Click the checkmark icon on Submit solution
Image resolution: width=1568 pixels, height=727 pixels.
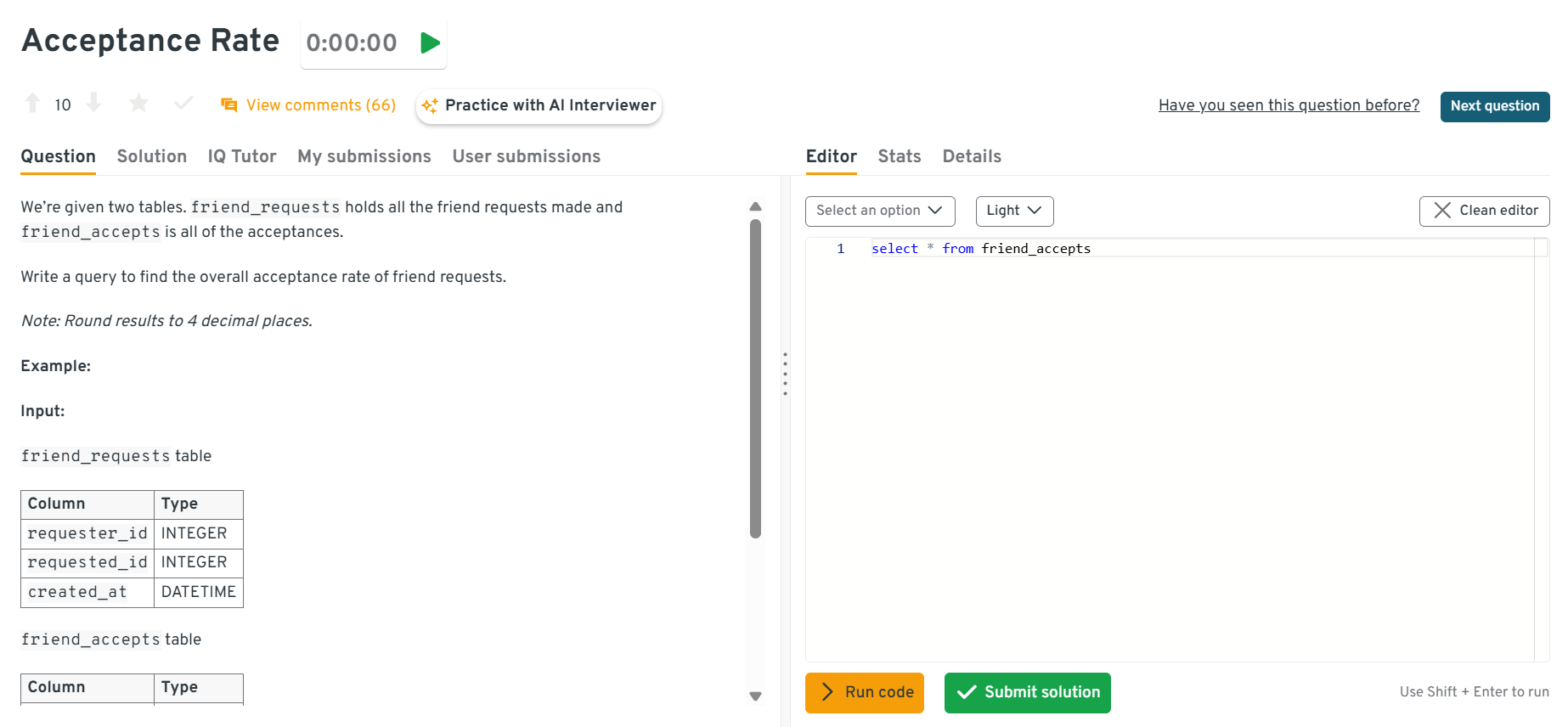point(966,693)
